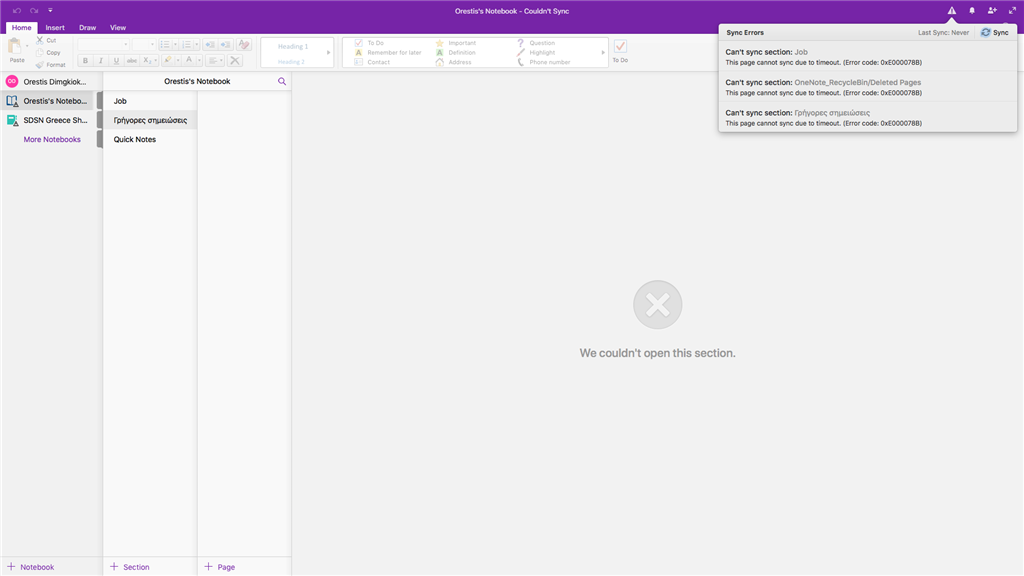Click the clear formatting eraser icon
This screenshot has width=1024, height=576.
point(244,44)
